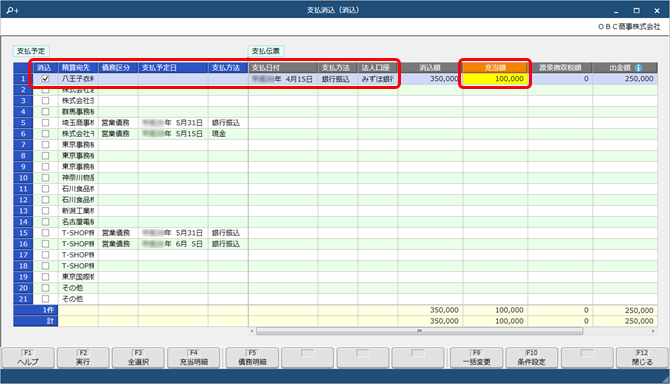
Task: Select the 支払伝票 section label
Action: click(265, 51)
